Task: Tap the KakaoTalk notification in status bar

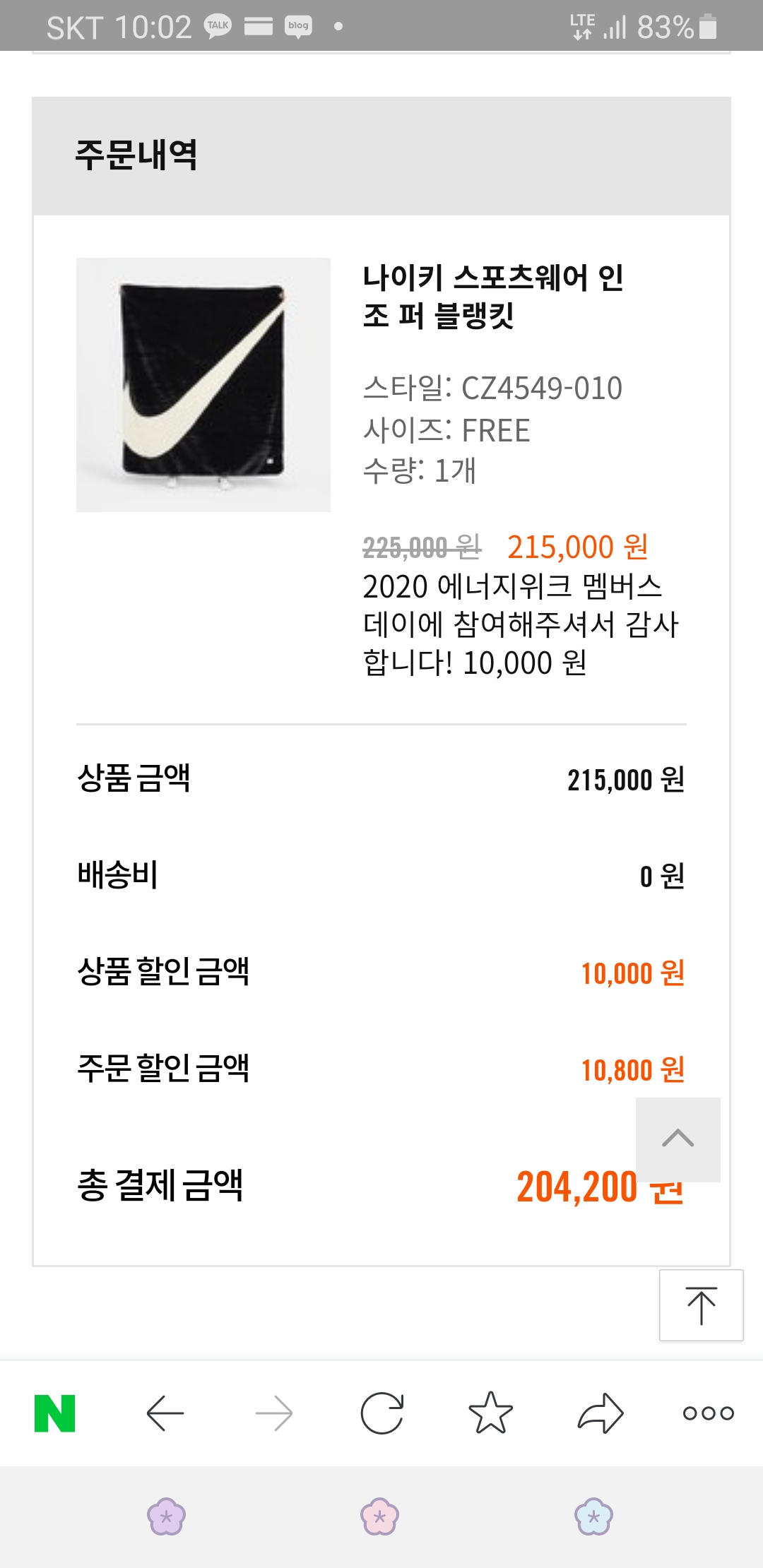Action: point(218,26)
